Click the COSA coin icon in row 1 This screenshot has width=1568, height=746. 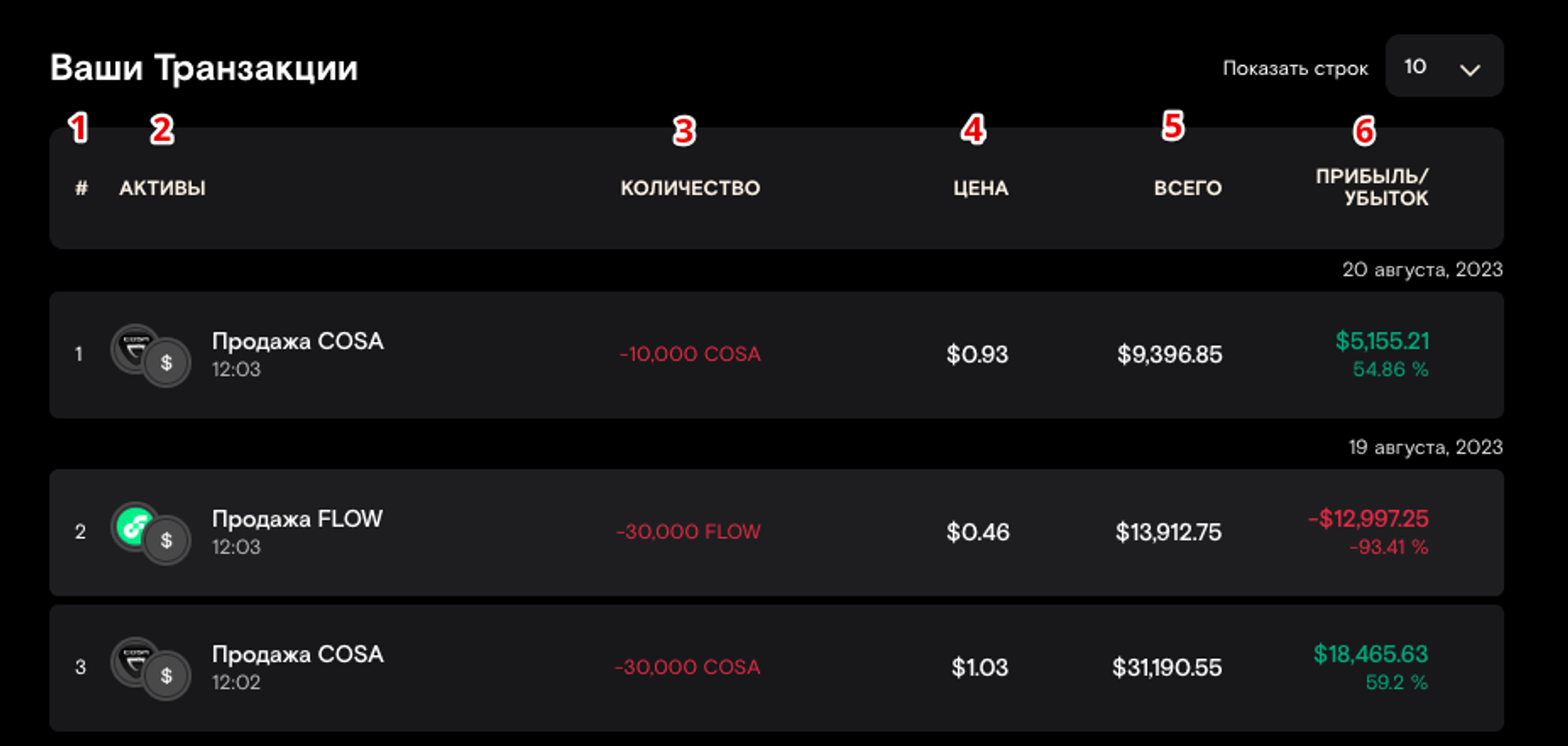tap(133, 346)
